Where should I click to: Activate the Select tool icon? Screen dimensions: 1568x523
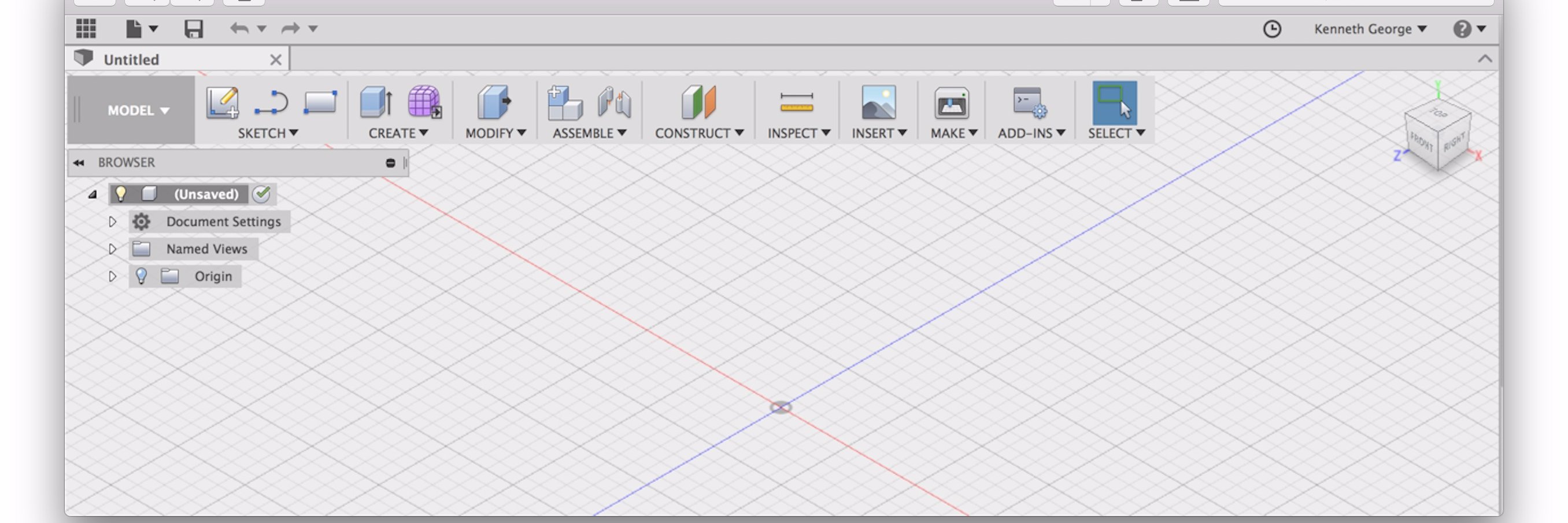[1115, 102]
